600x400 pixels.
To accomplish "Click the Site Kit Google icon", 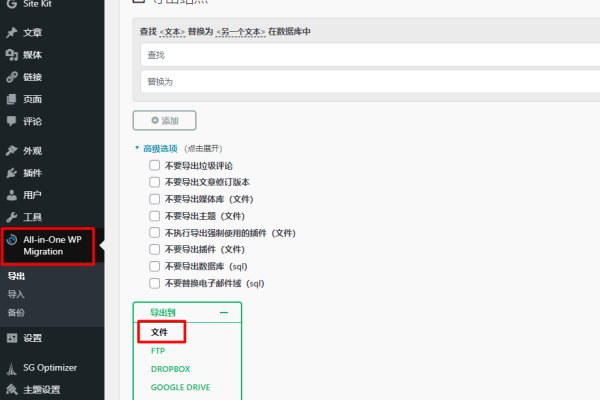I will pos(11,4).
